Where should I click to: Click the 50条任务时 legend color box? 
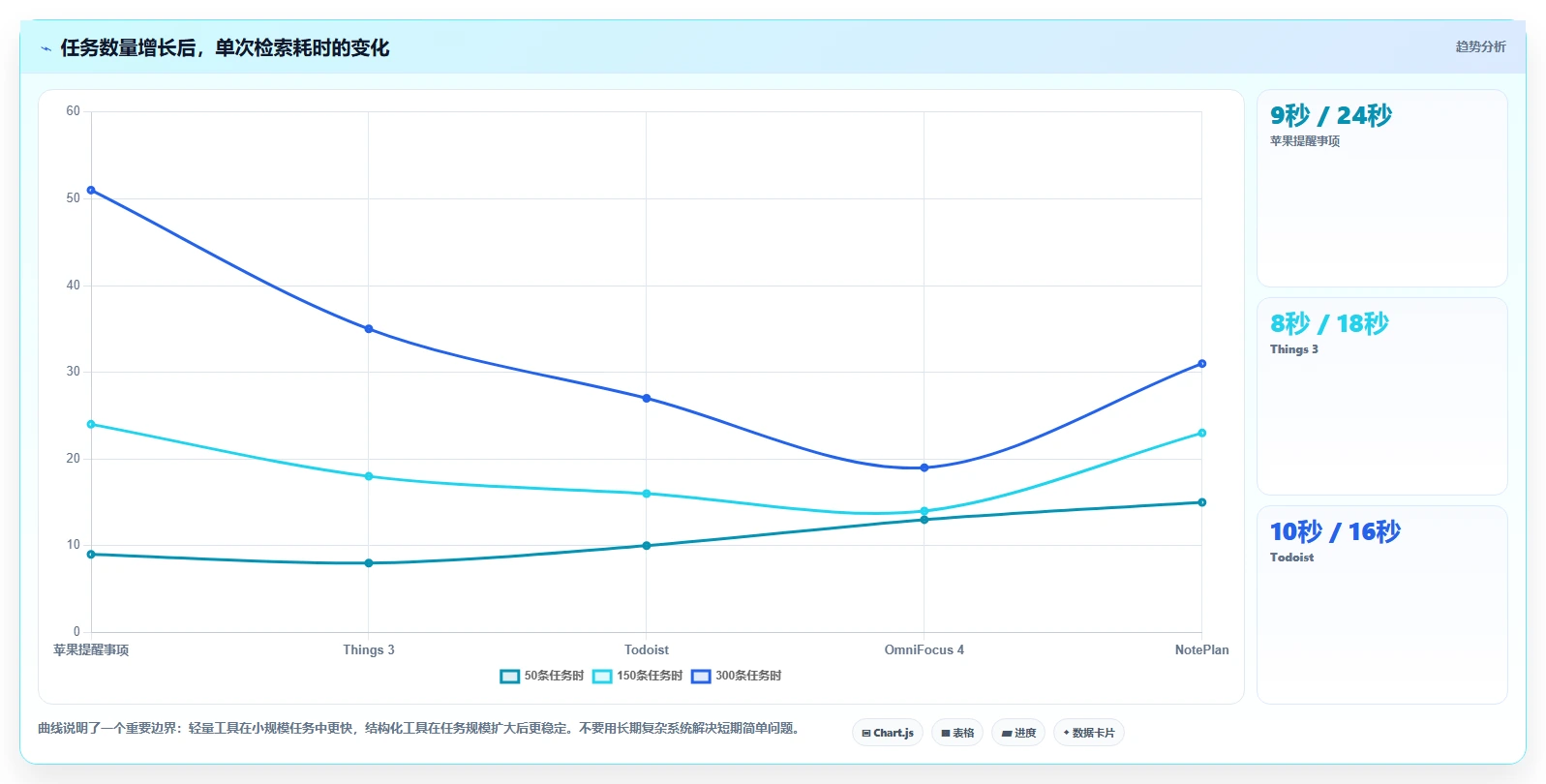[510, 676]
